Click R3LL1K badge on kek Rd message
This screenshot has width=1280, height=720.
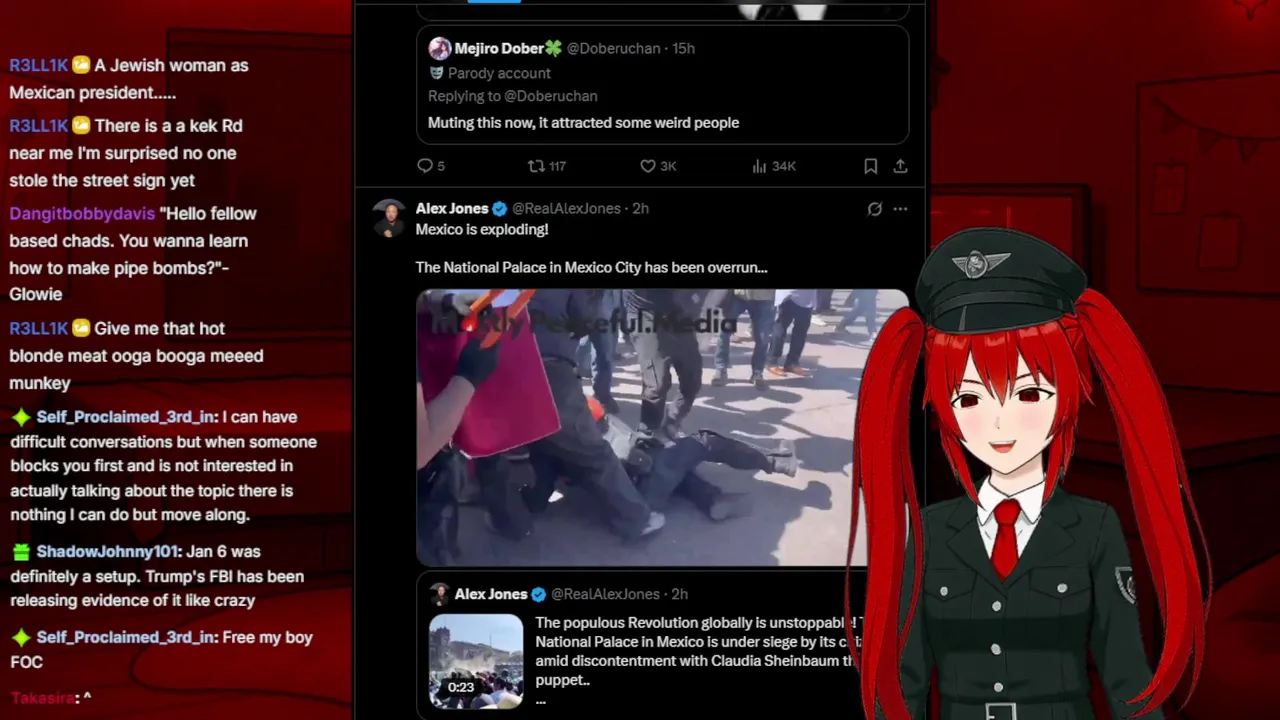(81, 126)
